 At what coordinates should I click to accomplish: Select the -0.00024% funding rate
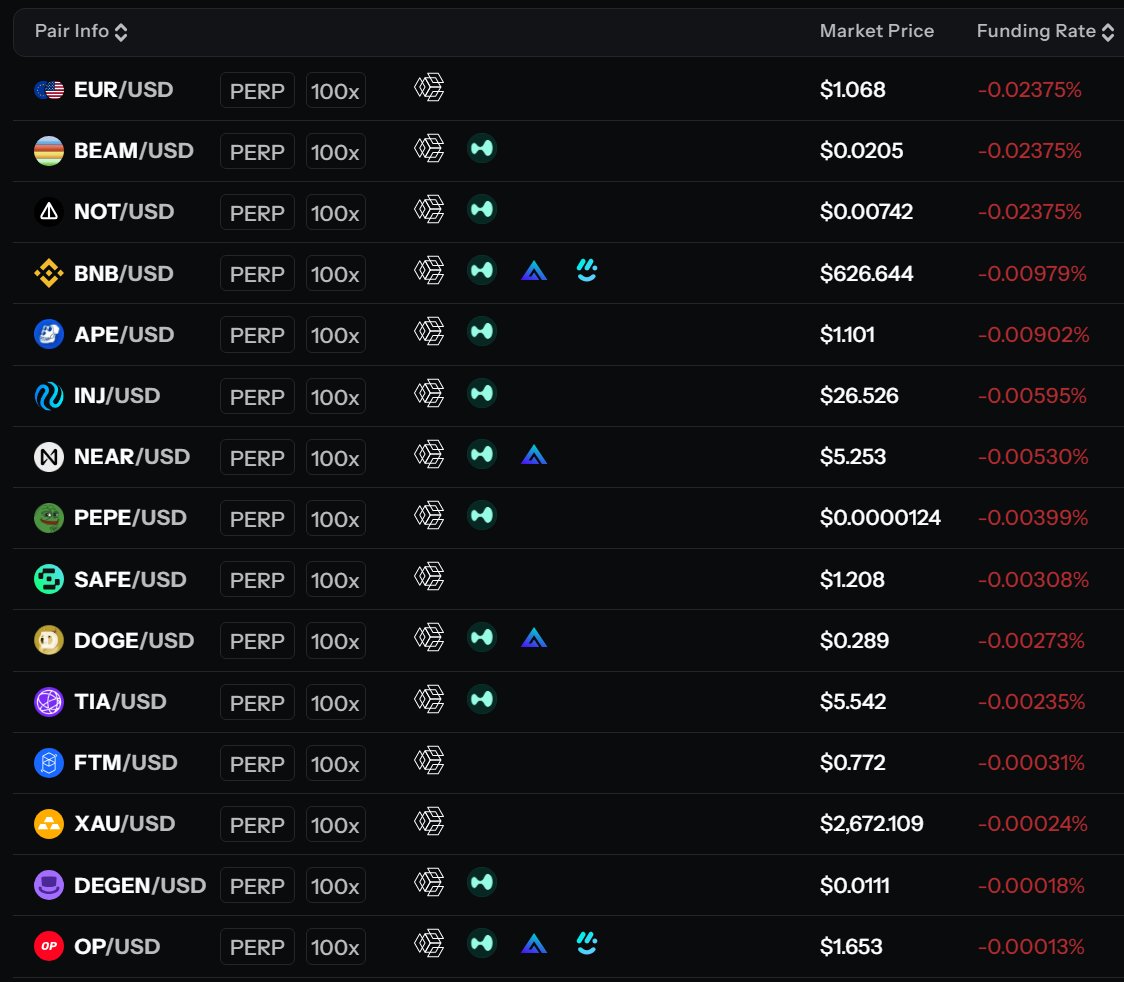click(x=1033, y=824)
